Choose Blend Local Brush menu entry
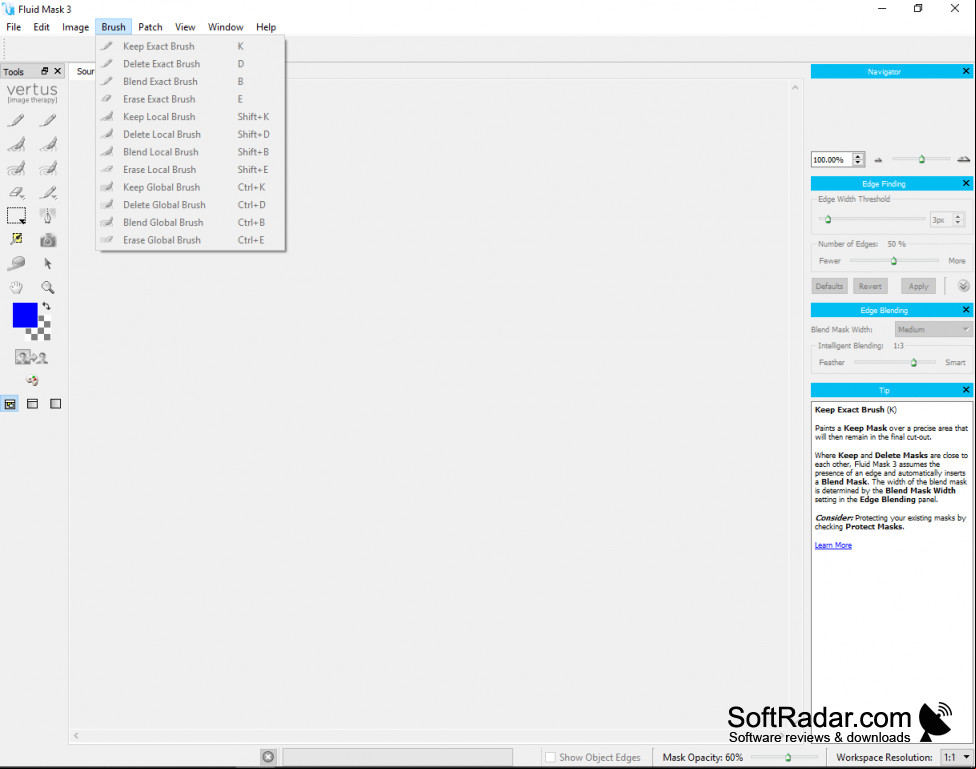976x769 pixels. tap(190, 152)
